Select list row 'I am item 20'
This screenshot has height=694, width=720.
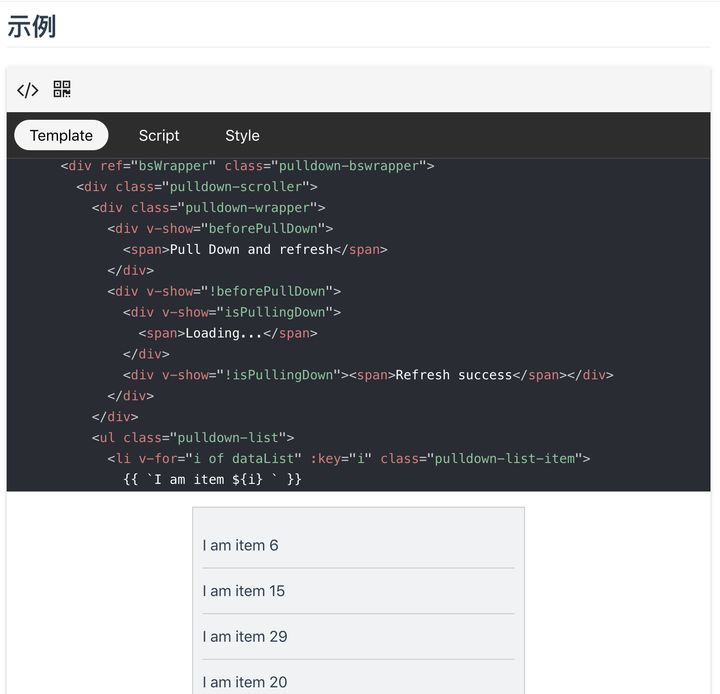[358, 677]
